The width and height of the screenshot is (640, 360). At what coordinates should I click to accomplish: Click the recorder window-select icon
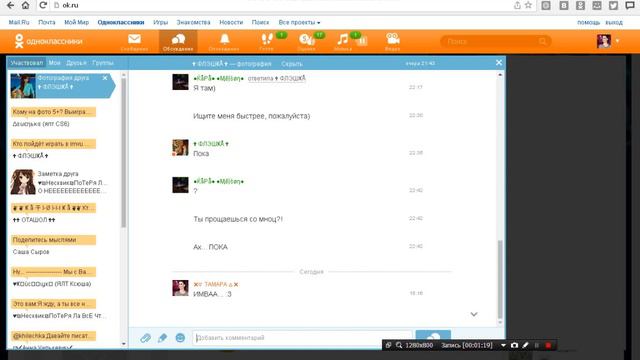[x=388, y=345]
